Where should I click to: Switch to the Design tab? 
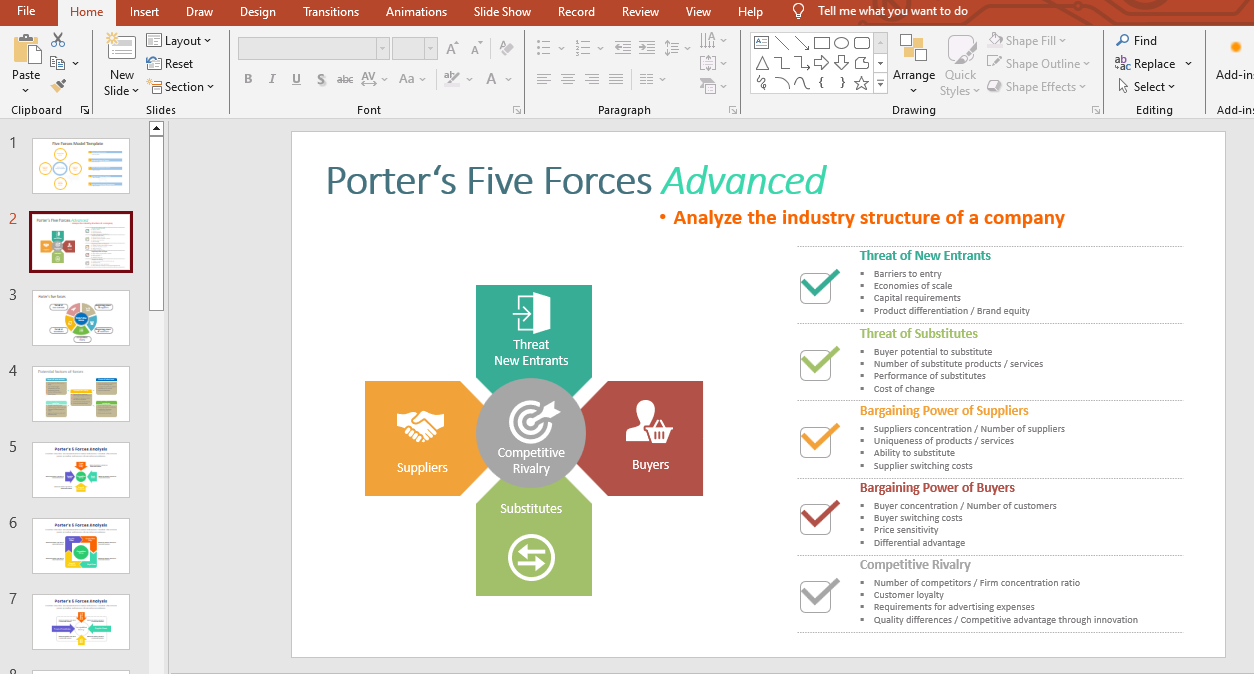pos(258,12)
